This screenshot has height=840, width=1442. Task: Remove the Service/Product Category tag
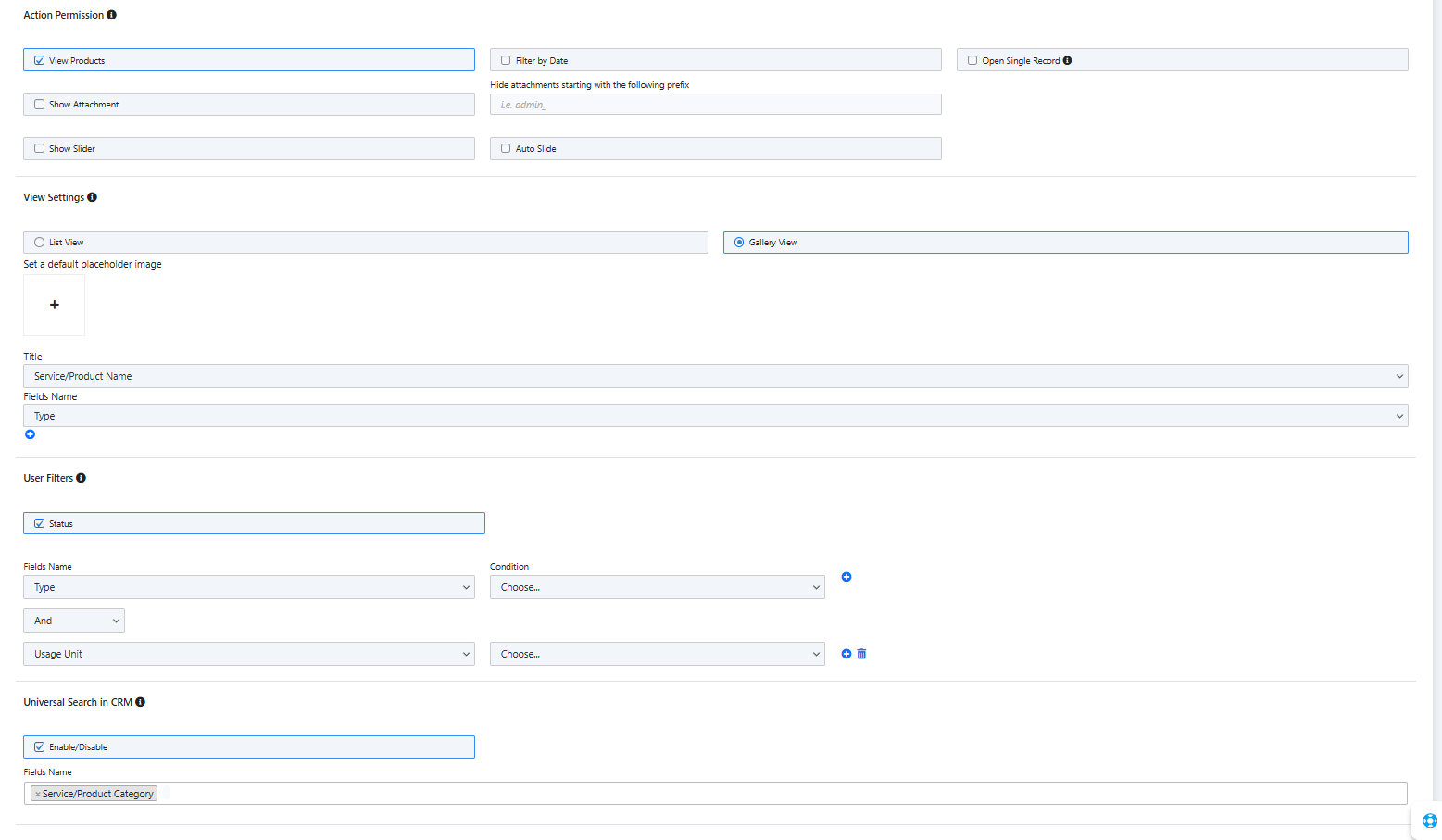(38, 795)
